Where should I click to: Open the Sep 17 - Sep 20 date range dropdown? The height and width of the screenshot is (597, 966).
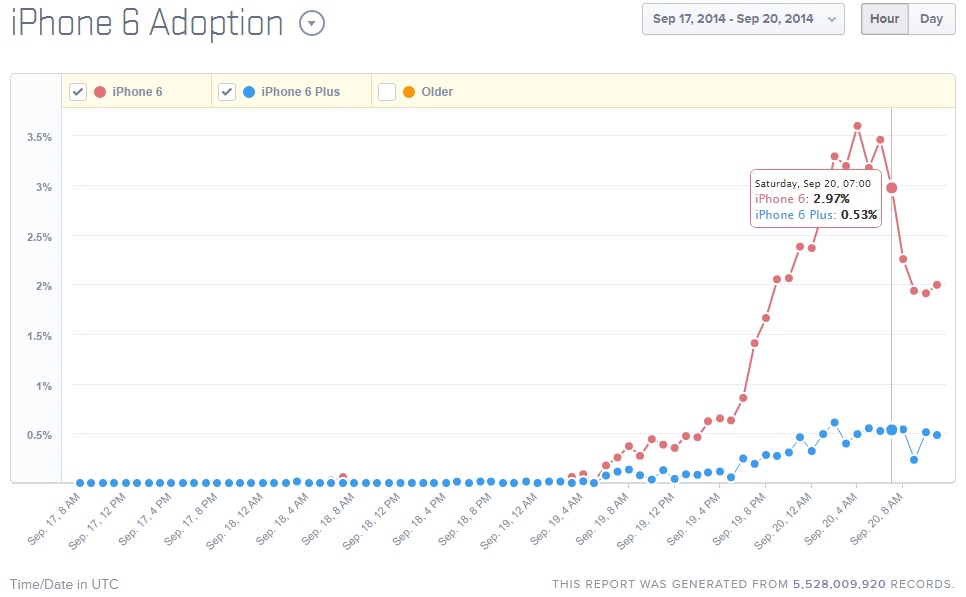click(742, 18)
